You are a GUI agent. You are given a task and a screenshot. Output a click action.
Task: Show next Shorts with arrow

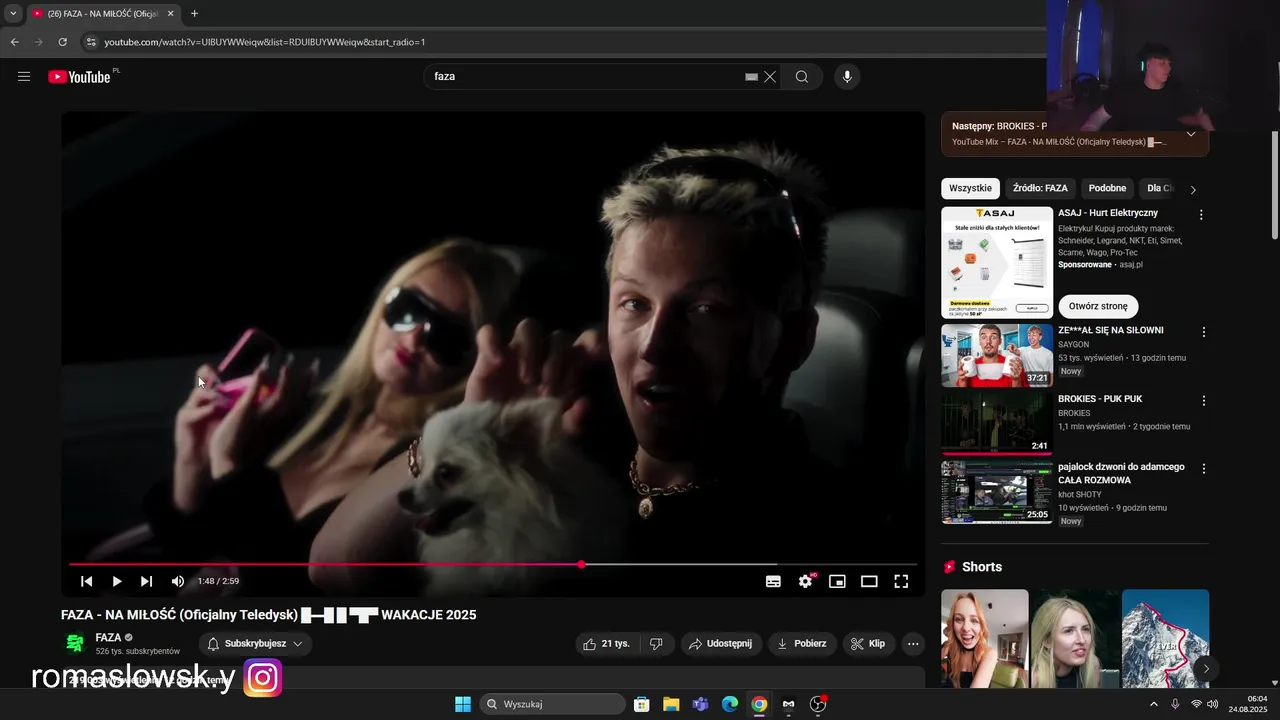click(x=1206, y=668)
